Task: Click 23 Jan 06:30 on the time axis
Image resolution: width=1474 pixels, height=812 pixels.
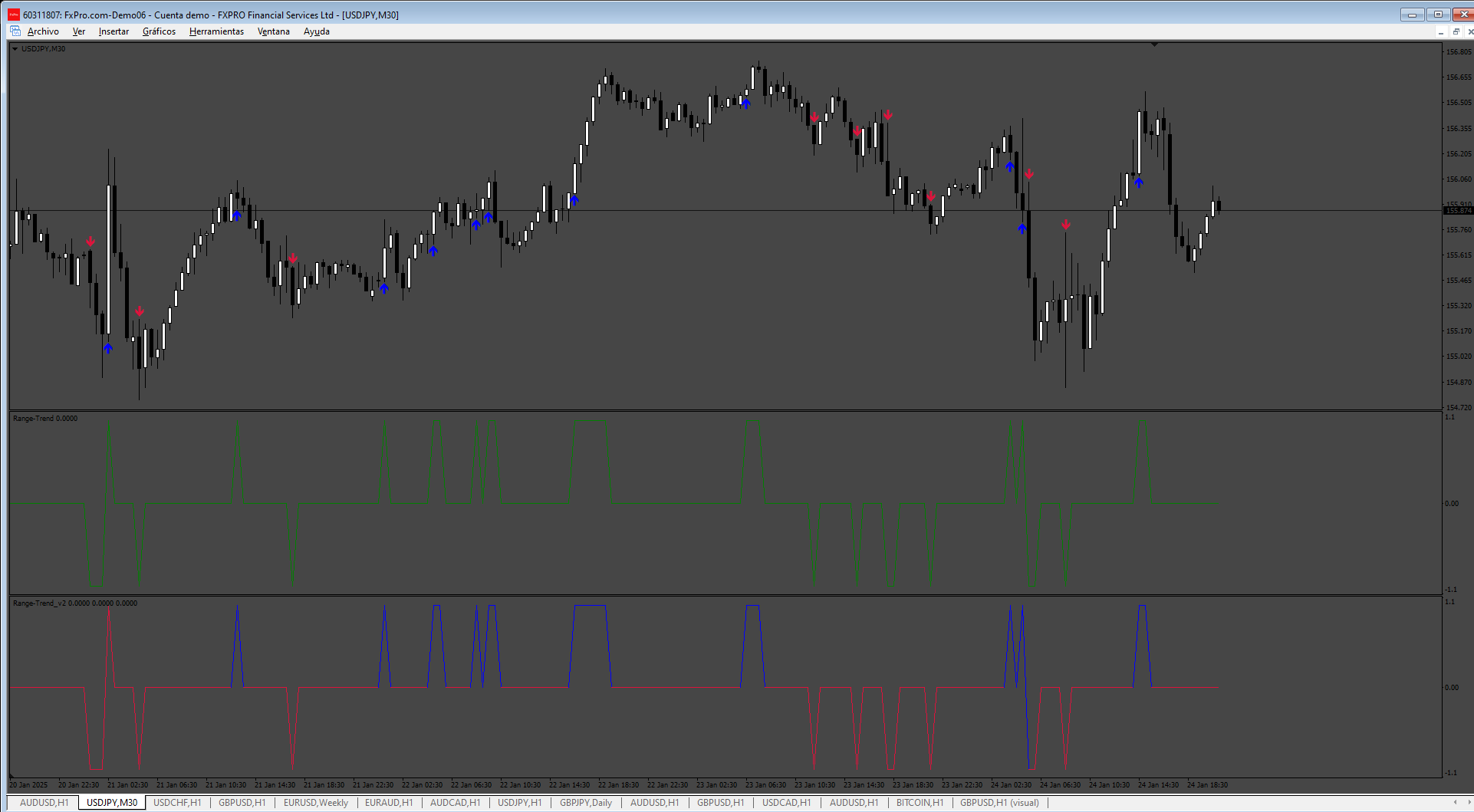Action: [x=765, y=785]
